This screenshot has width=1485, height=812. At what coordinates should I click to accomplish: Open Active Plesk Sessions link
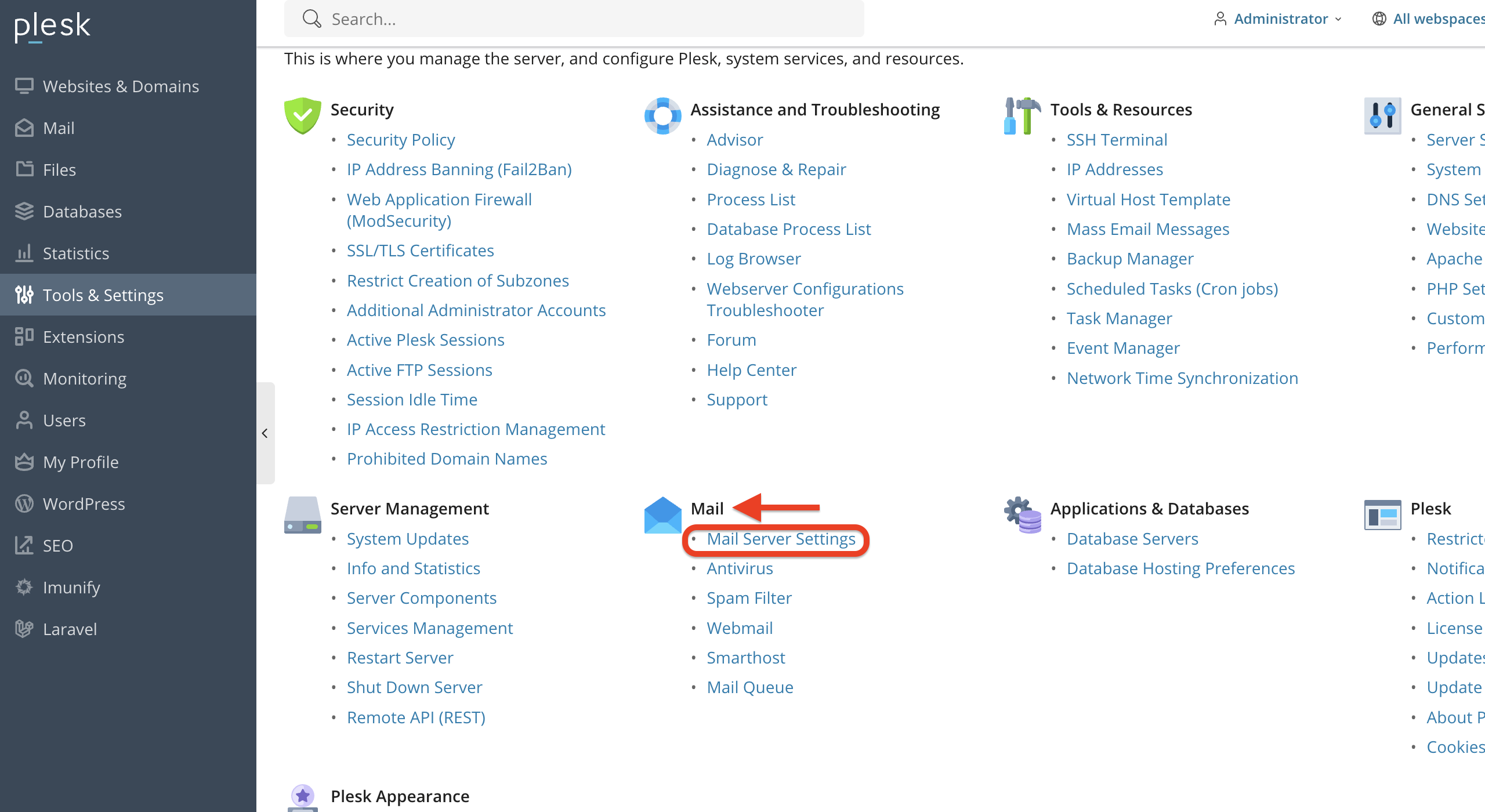[425, 340]
